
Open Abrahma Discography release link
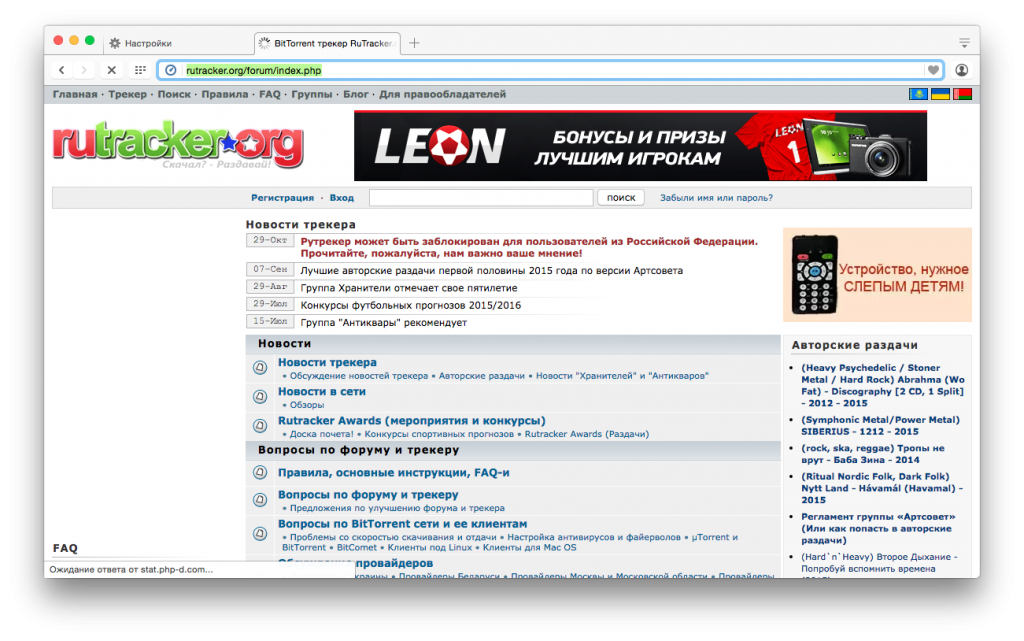[882, 386]
